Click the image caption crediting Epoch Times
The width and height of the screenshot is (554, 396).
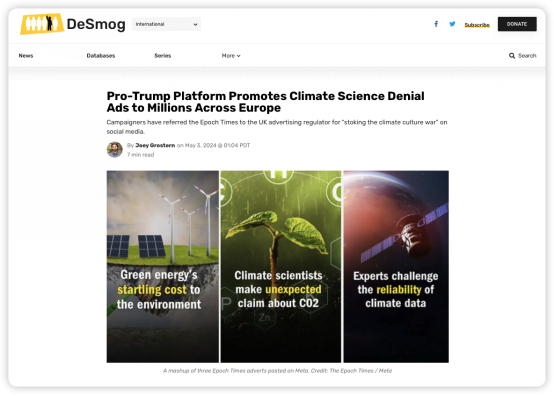[x=277, y=371]
